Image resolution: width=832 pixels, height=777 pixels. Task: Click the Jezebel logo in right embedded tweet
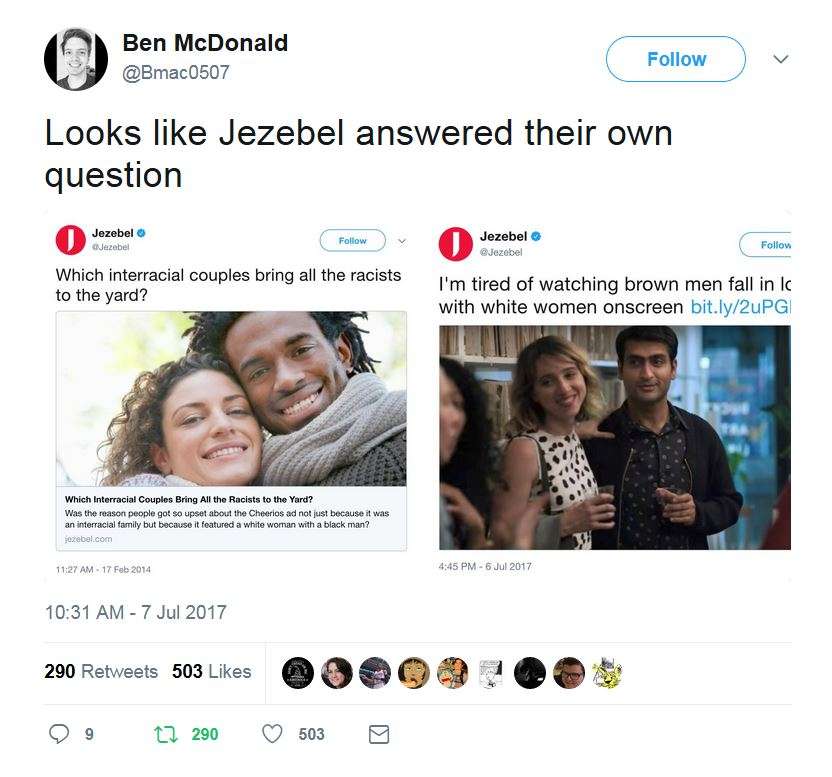(456, 243)
